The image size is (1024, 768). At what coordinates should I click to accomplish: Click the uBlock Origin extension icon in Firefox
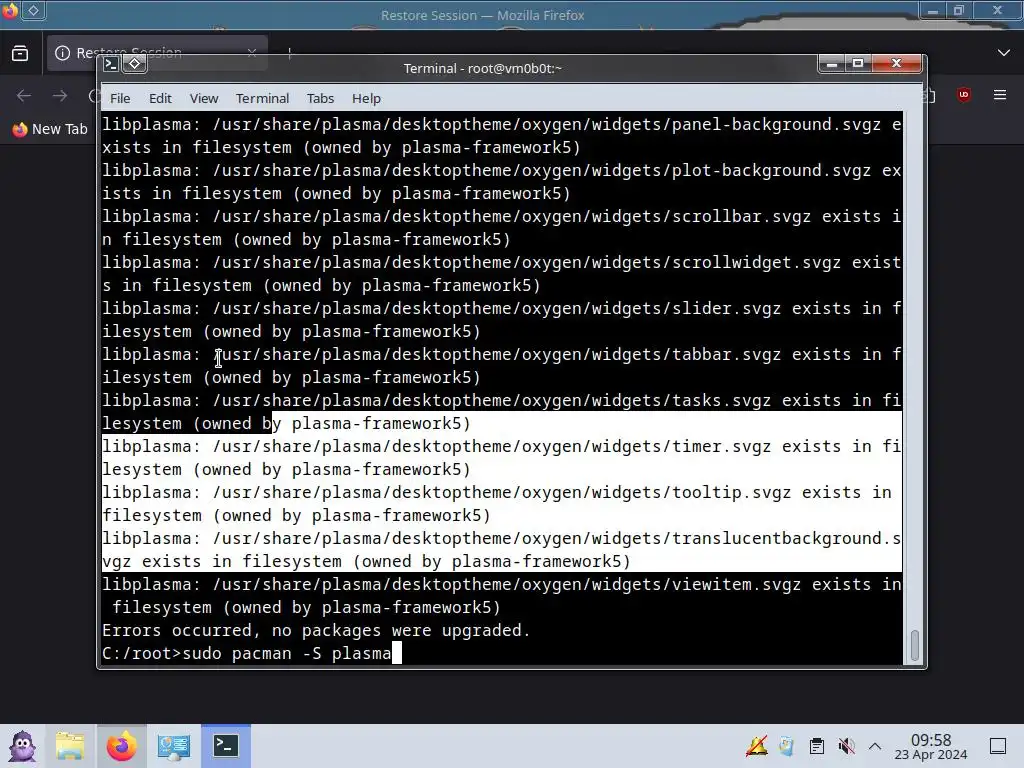click(x=964, y=95)
